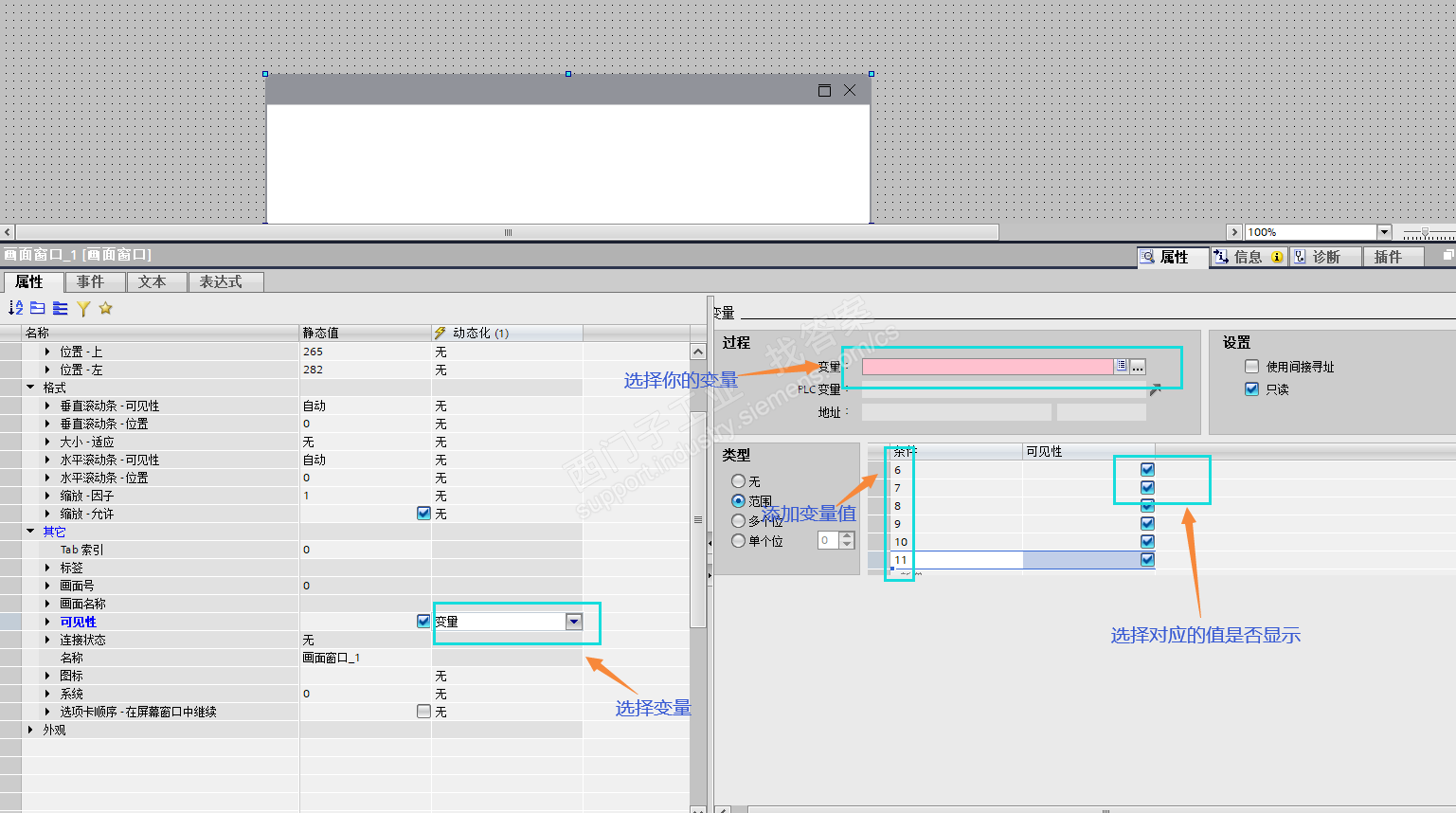Image resolution: width=1456 pixels, height=813 pixels.
Task: Click the X icon on the screen window object
Action: click(850, 90)
